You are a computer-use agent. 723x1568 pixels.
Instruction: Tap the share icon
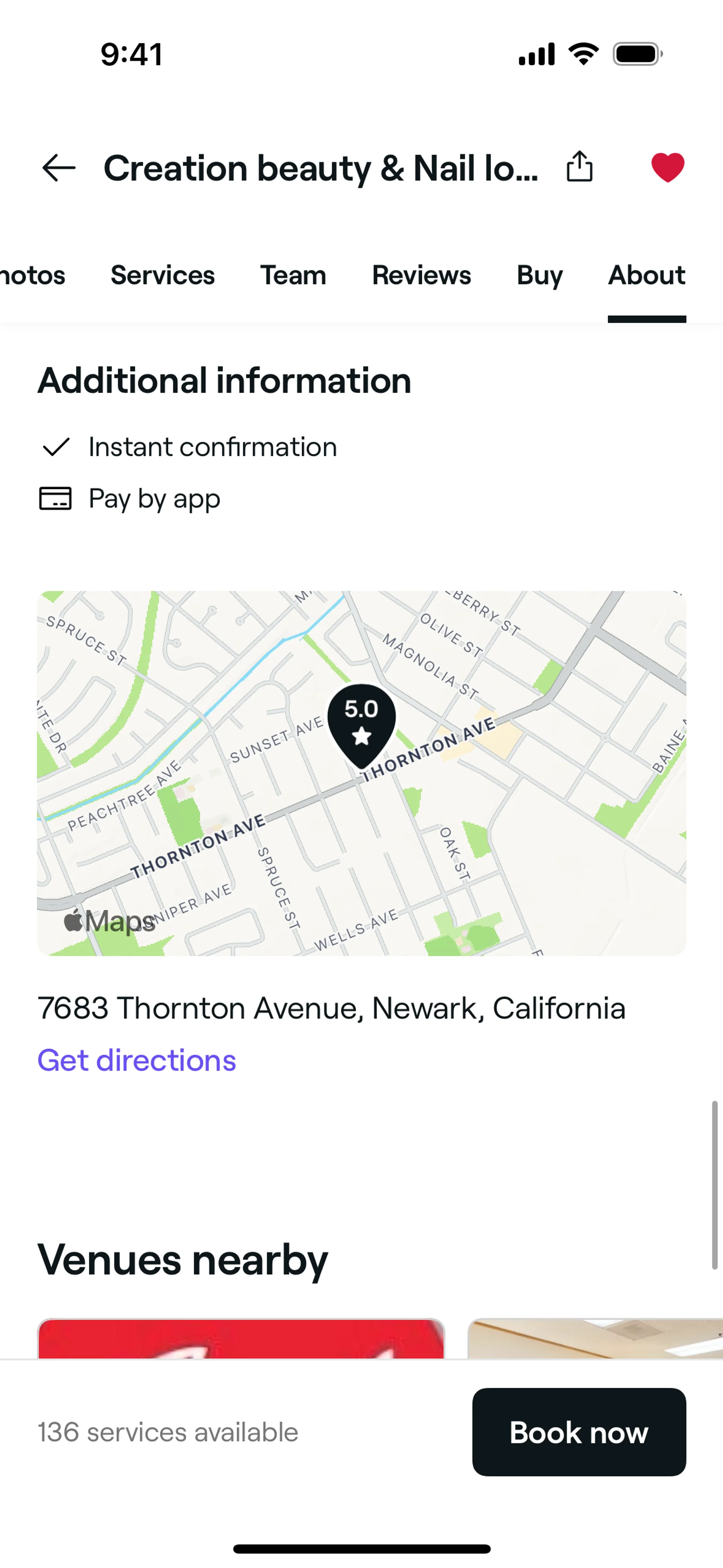[579, 166]
